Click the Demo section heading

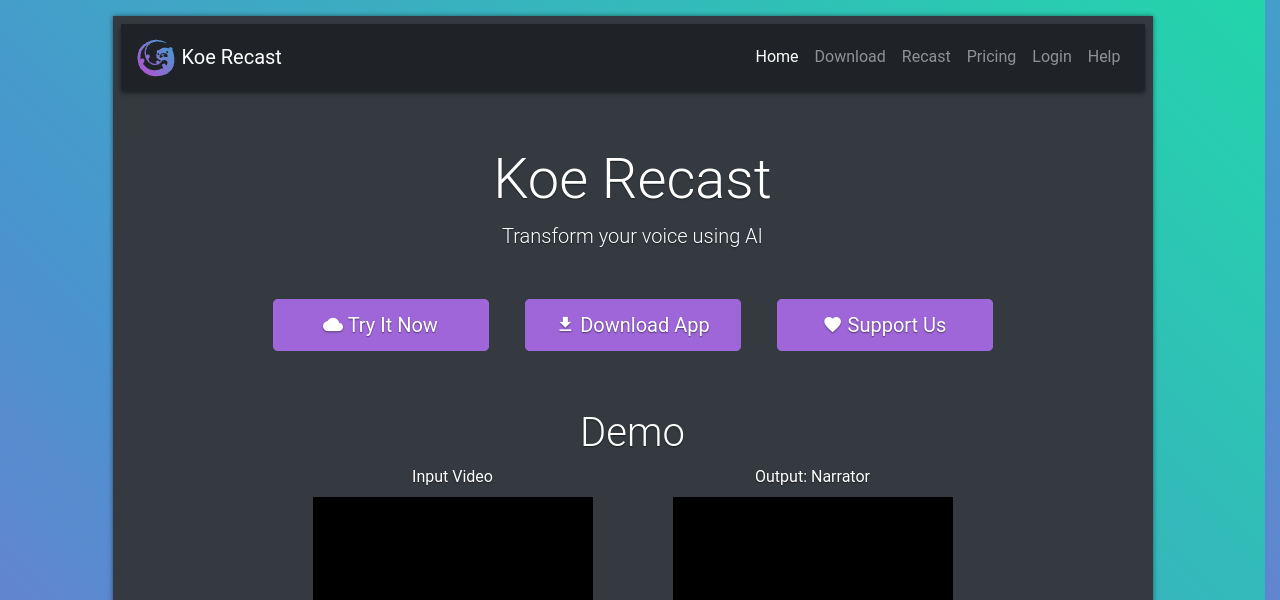632,432
